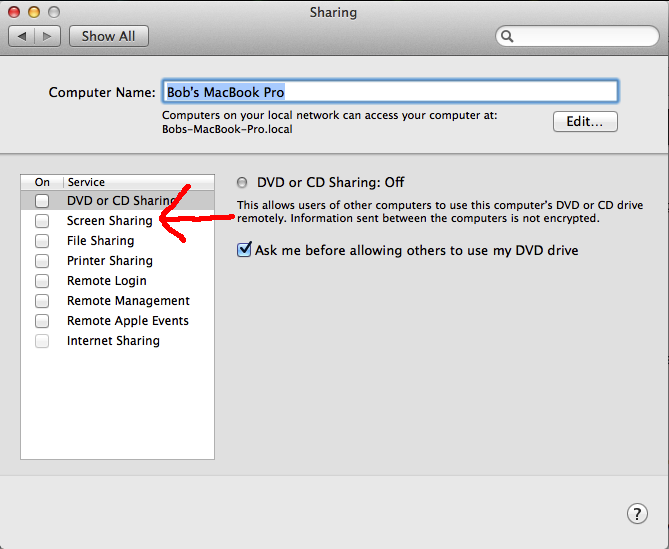Focus the search field in the toolbar
This screenshot has height=549, width=669.
point(577,36)
